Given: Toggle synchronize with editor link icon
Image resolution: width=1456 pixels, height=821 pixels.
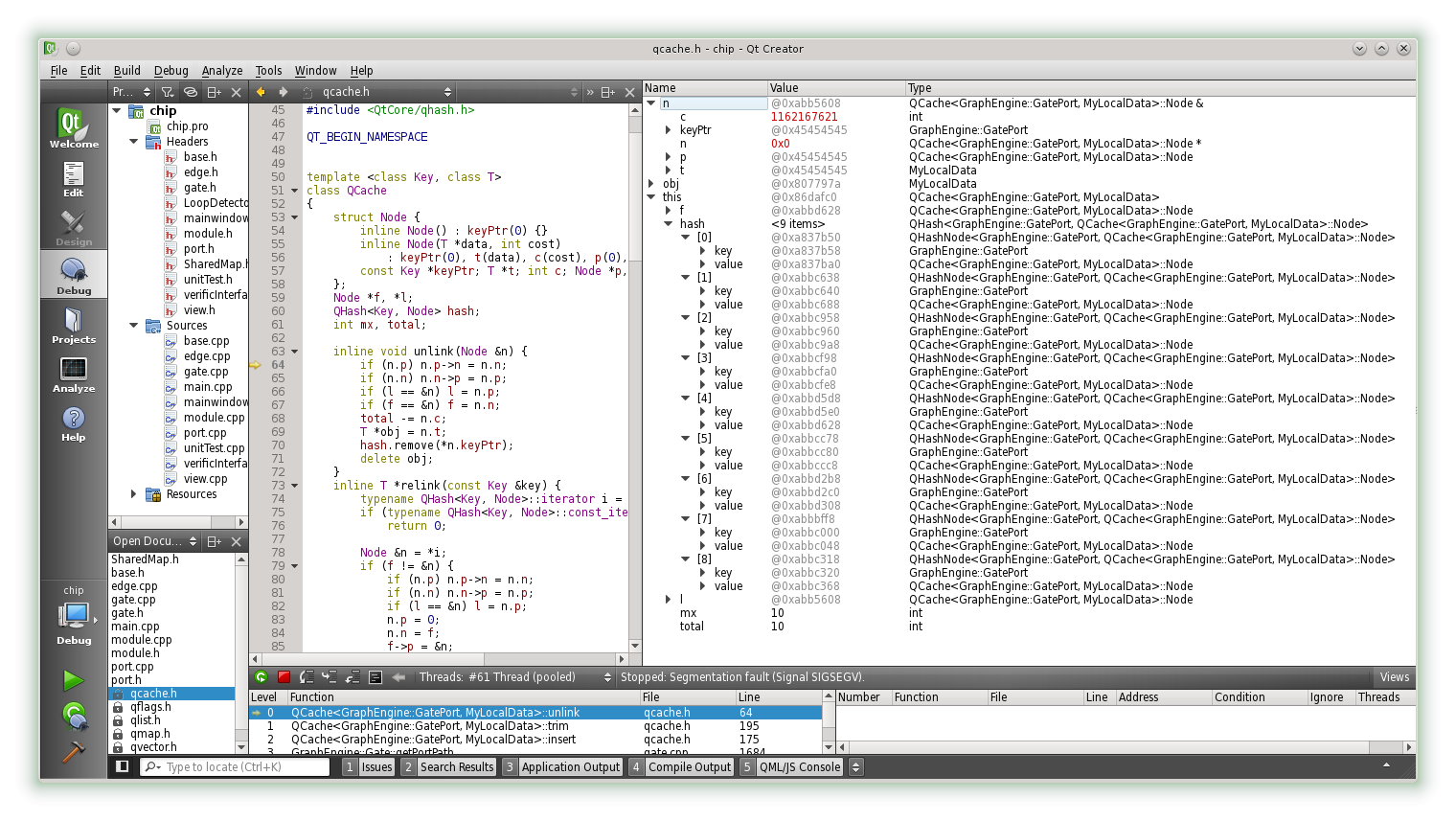Looking at the screenshot, I should pyautogui.click(x=191, y=92).
